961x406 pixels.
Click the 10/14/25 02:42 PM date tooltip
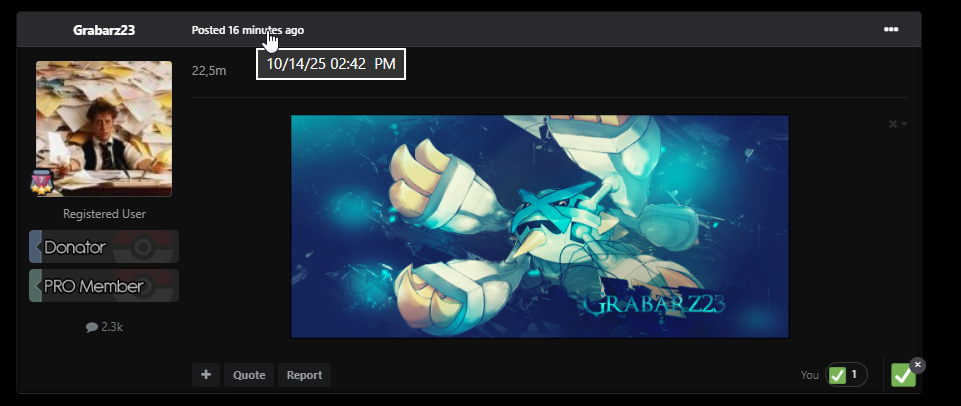pyautogui.click(x=330, y=64)
